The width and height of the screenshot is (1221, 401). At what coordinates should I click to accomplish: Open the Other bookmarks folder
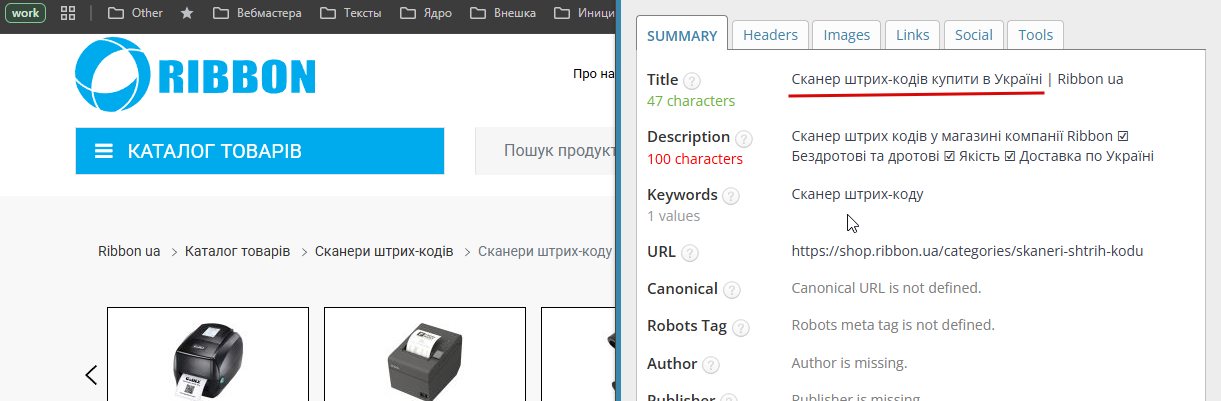tap(135, 13)
